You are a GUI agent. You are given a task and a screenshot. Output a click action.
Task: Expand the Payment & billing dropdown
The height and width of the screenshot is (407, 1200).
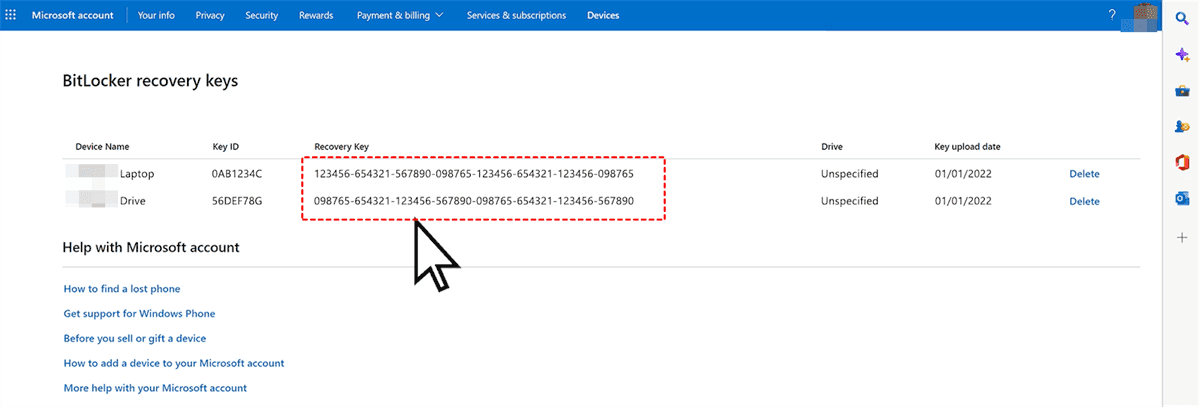pos(400,15)
